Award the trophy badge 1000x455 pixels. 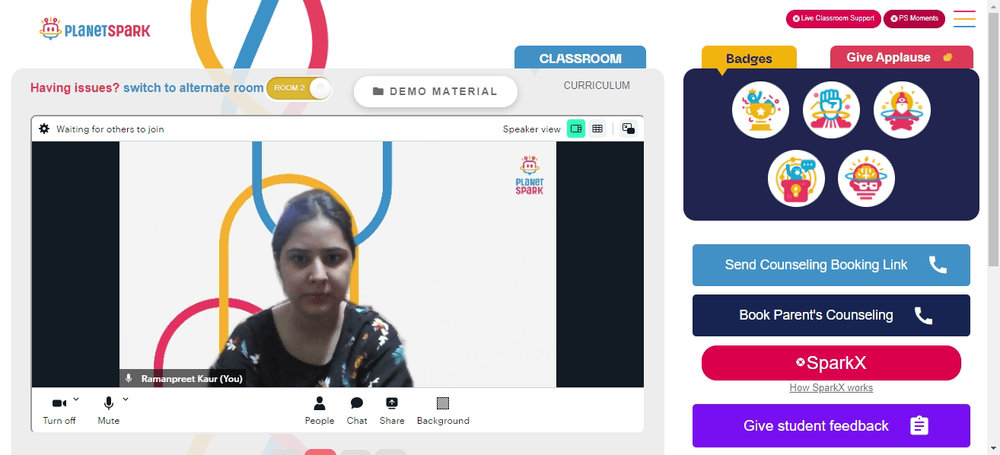point(760,110)
